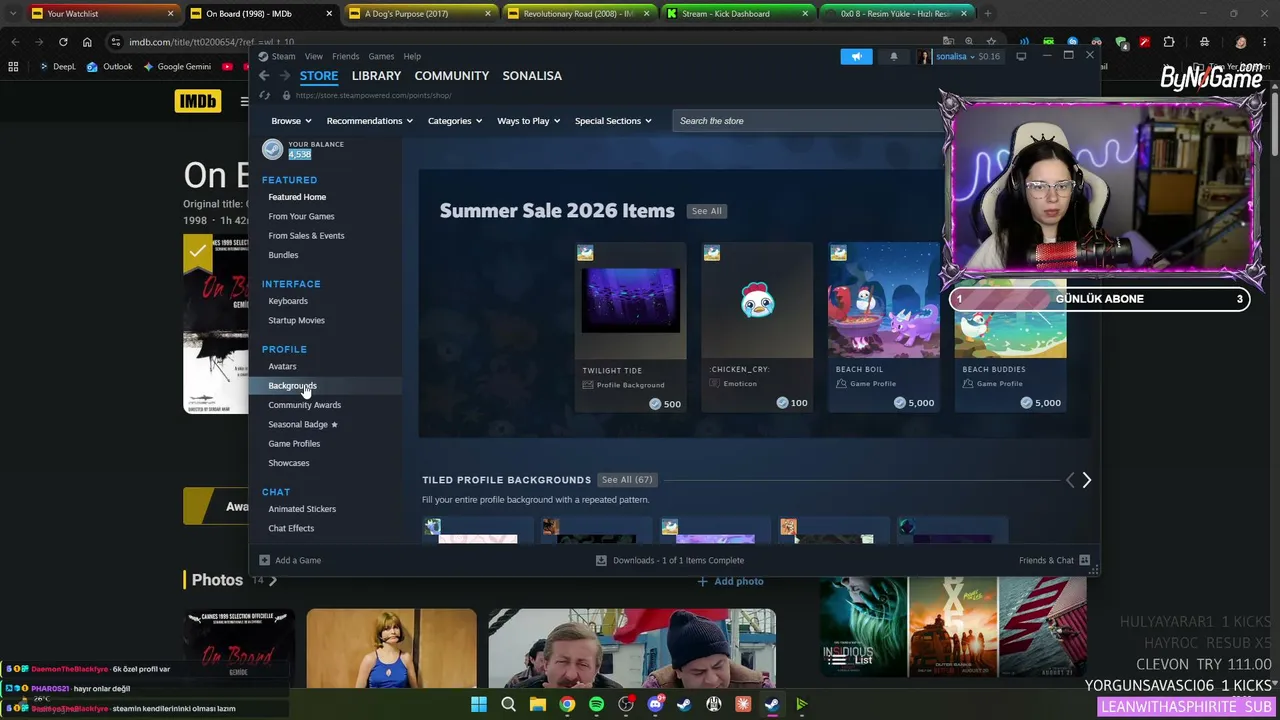Open Windows taskbar search
Viewport: 1280px width, 720px height.
point(508,704)
